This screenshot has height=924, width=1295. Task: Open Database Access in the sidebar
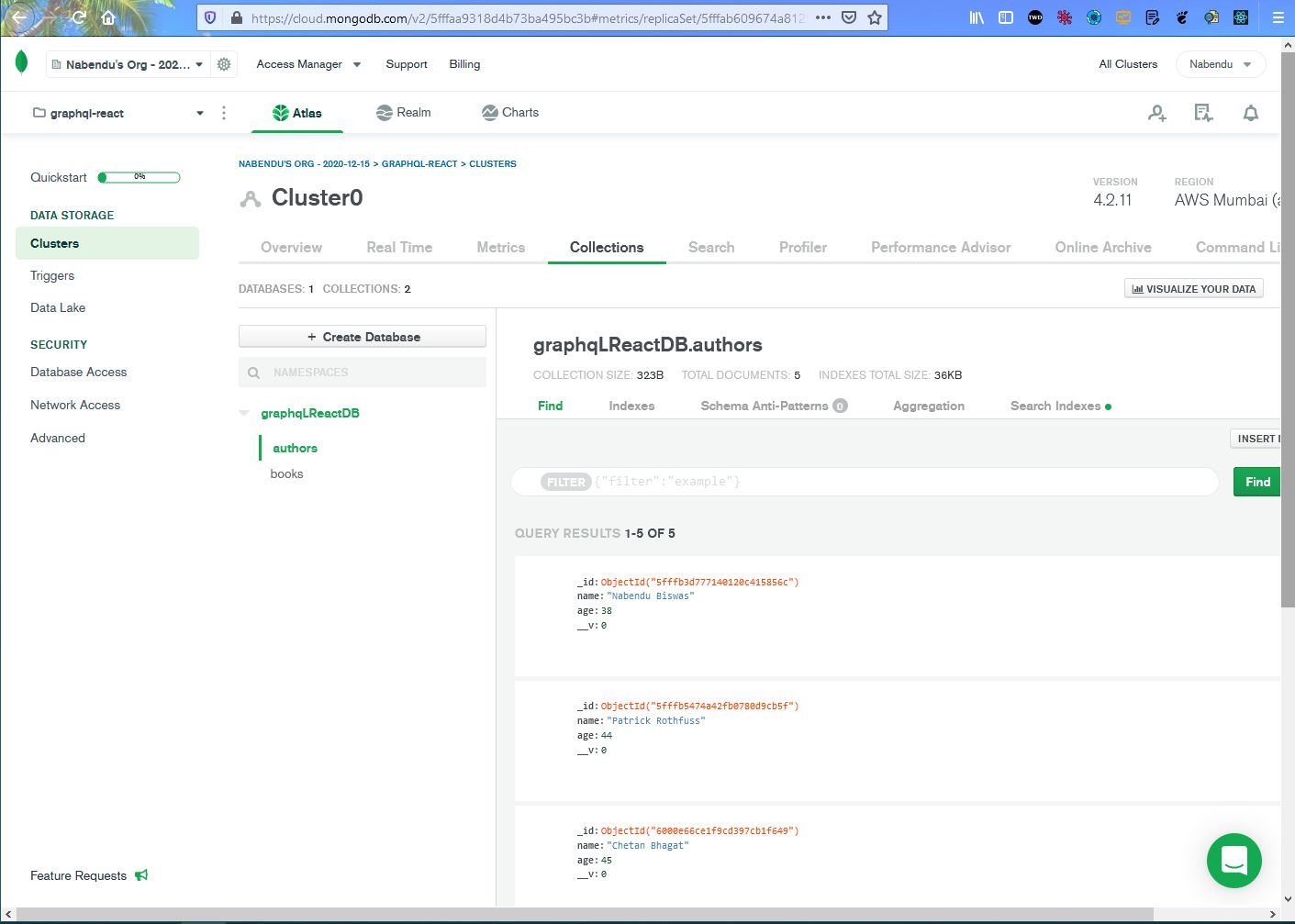tap(78, 372)
